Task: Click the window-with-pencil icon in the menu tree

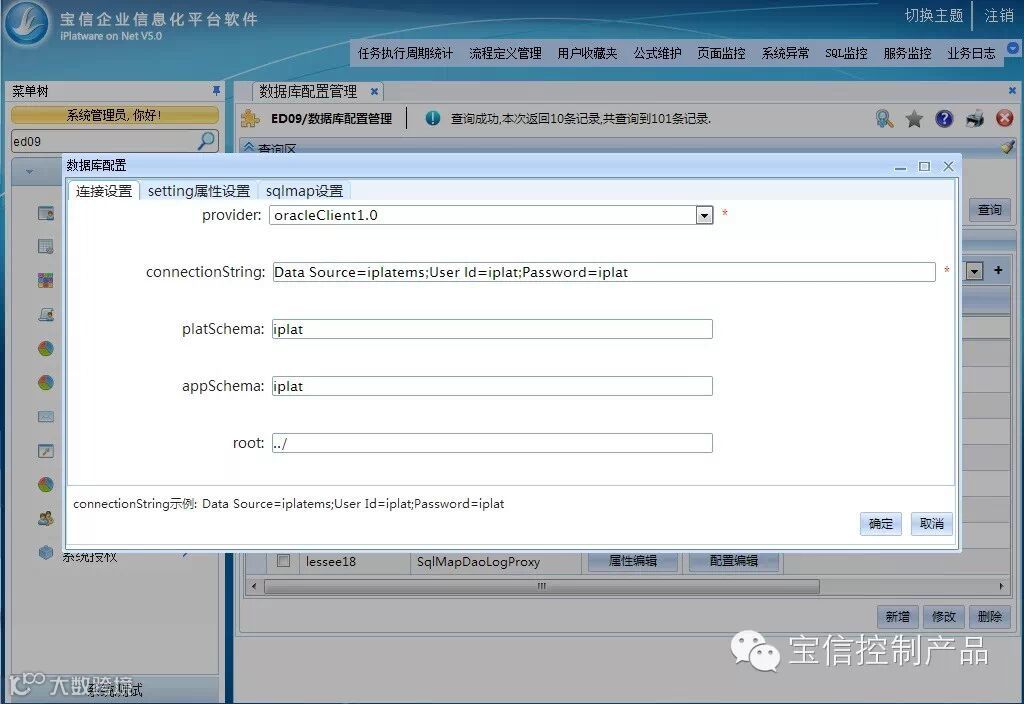Action: (x=46, y=451)
